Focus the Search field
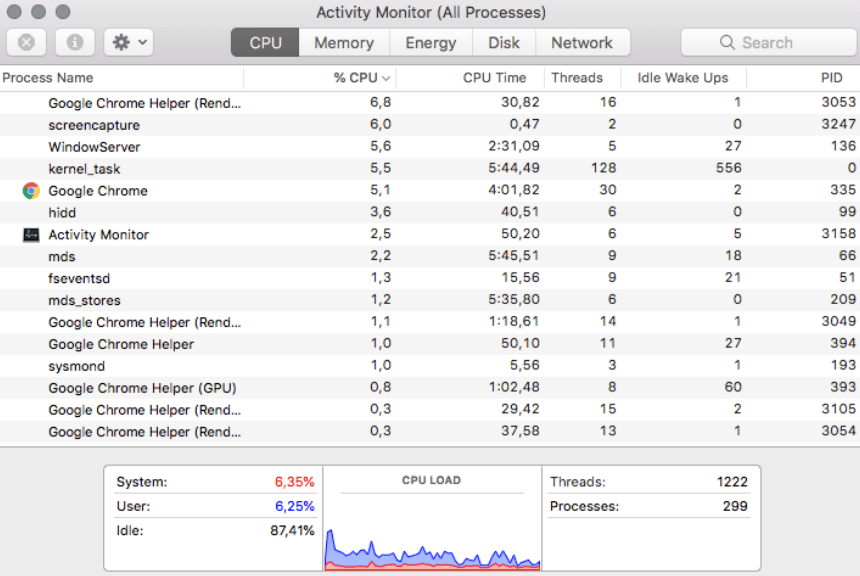 (768, 42)
